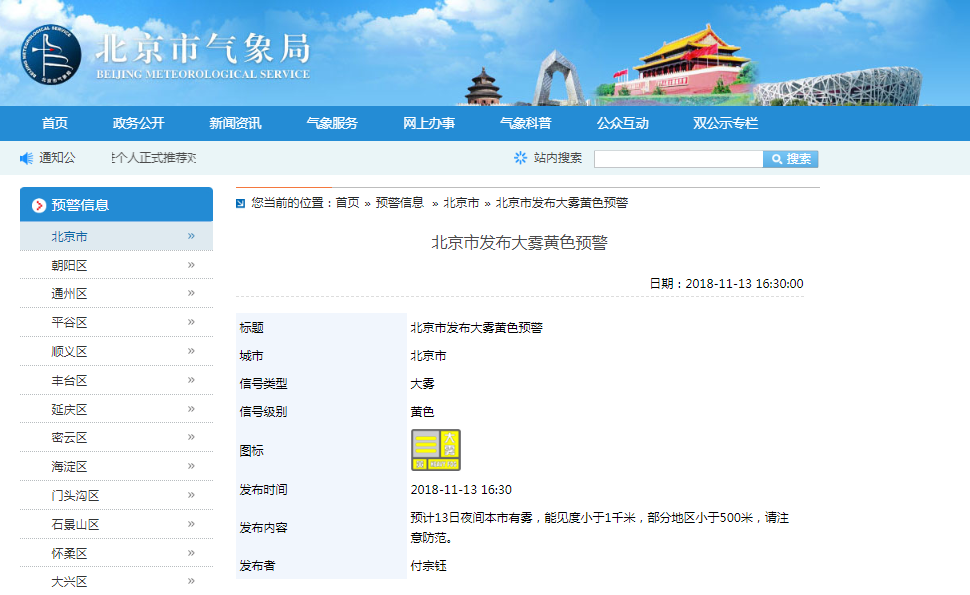Open the 双公示专栏 menu item
This screenshot has height=595, width=970.
point(725,123)
